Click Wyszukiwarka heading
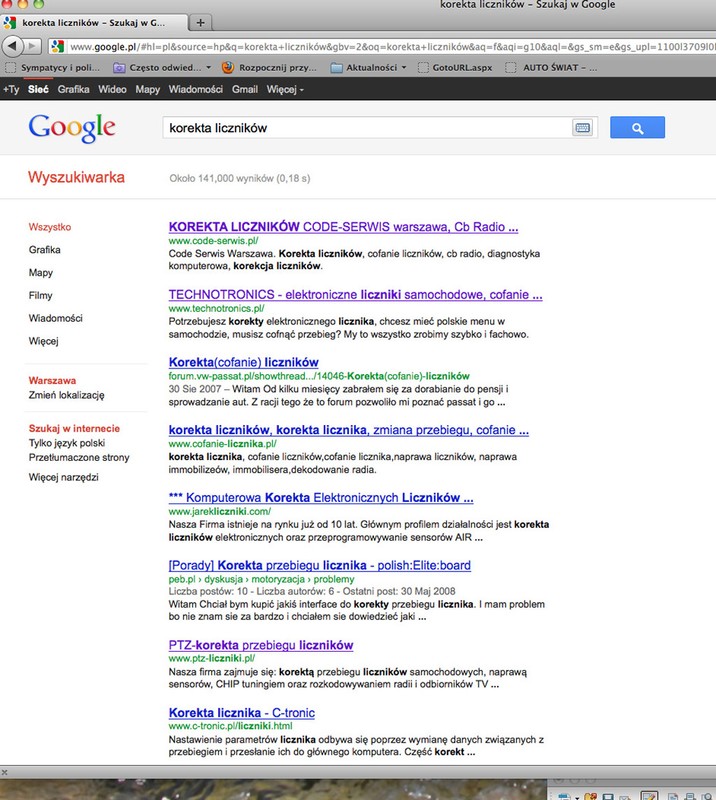Image resolution: width=716 pixels, height=800 pixels. [77, 177]
